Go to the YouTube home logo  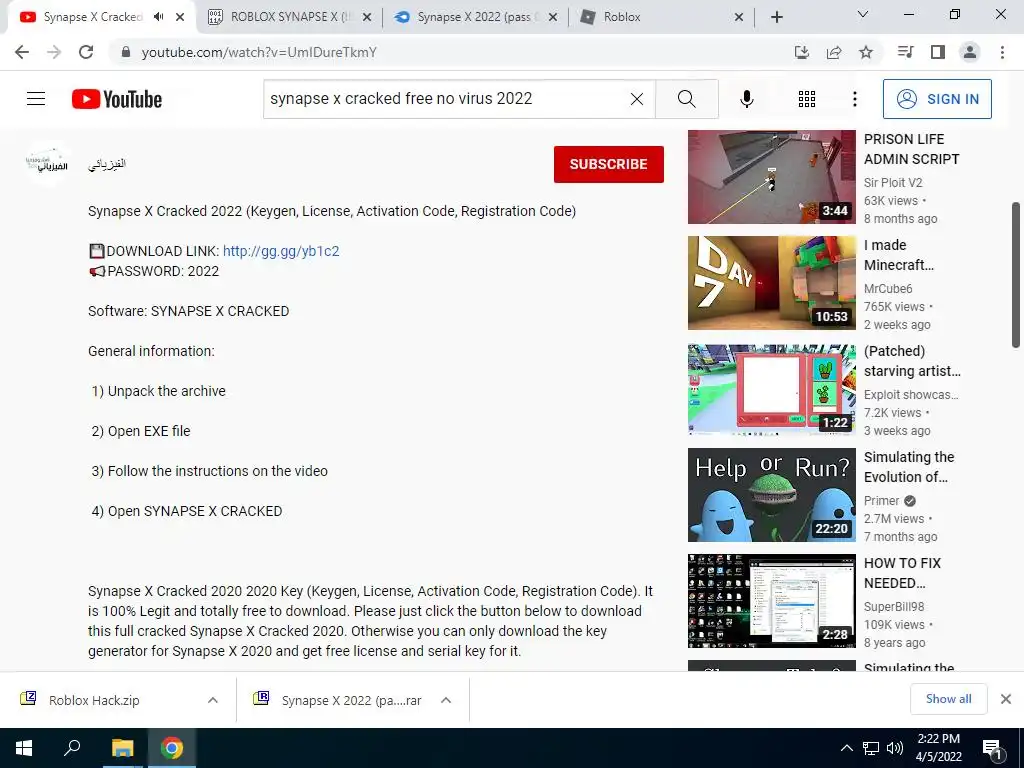tap(117, 99)
